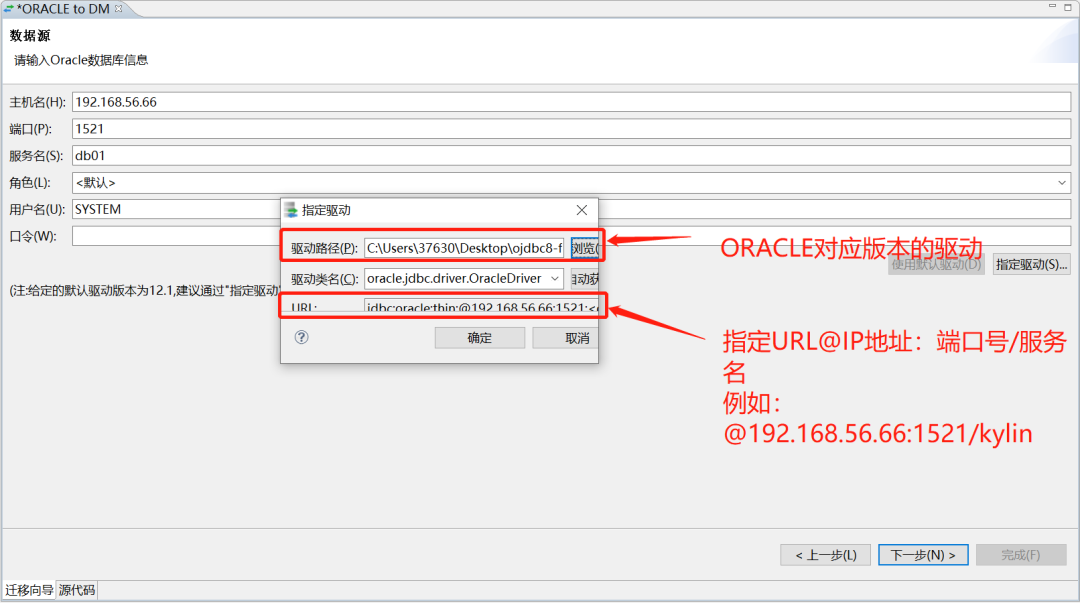Click the 驱动路径 driver path field
This screenshot has width=1080, height=603.
pyautogui.click(x=464, y=248)
